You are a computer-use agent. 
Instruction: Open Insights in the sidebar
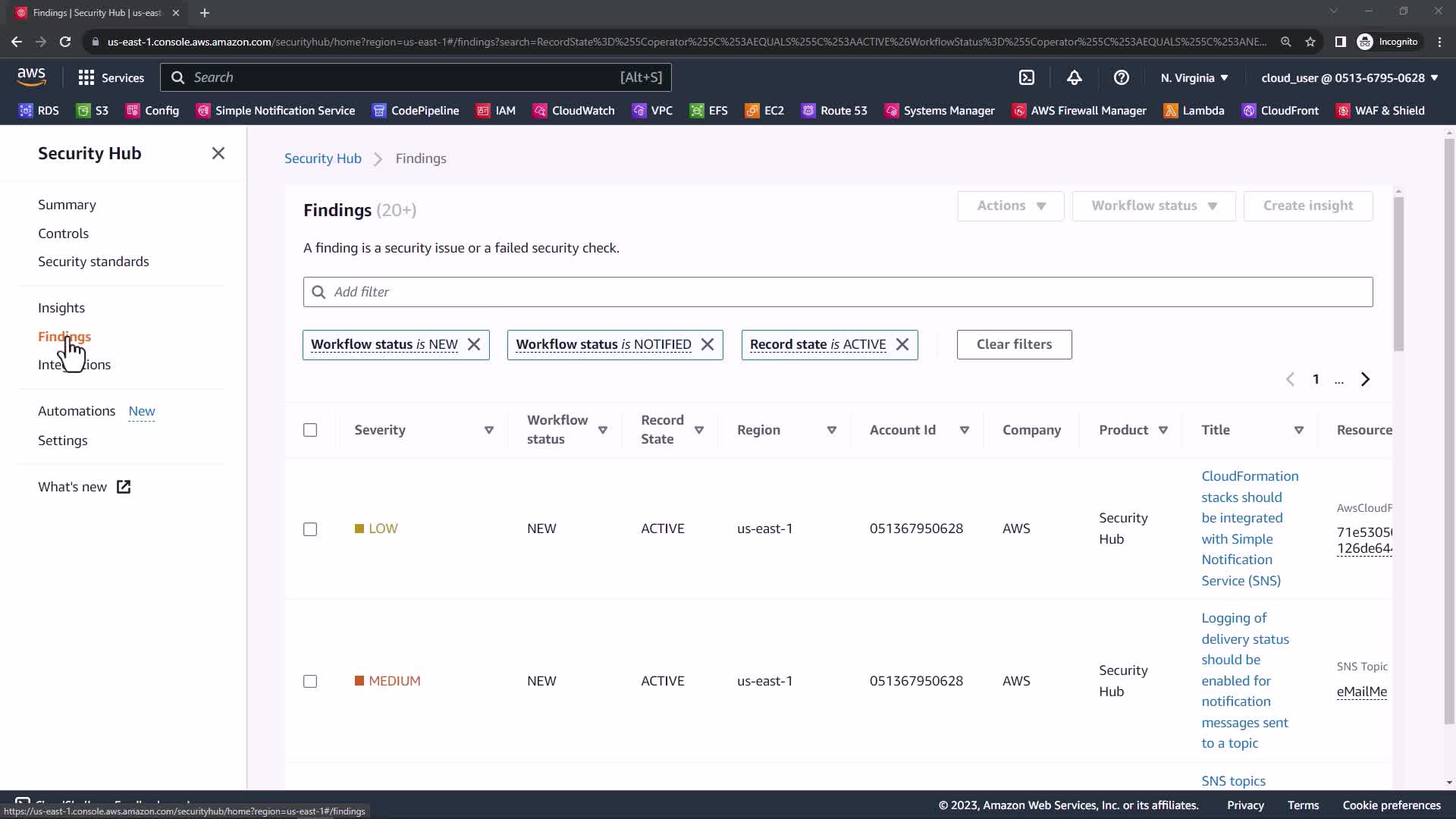(x=61, y=308)
